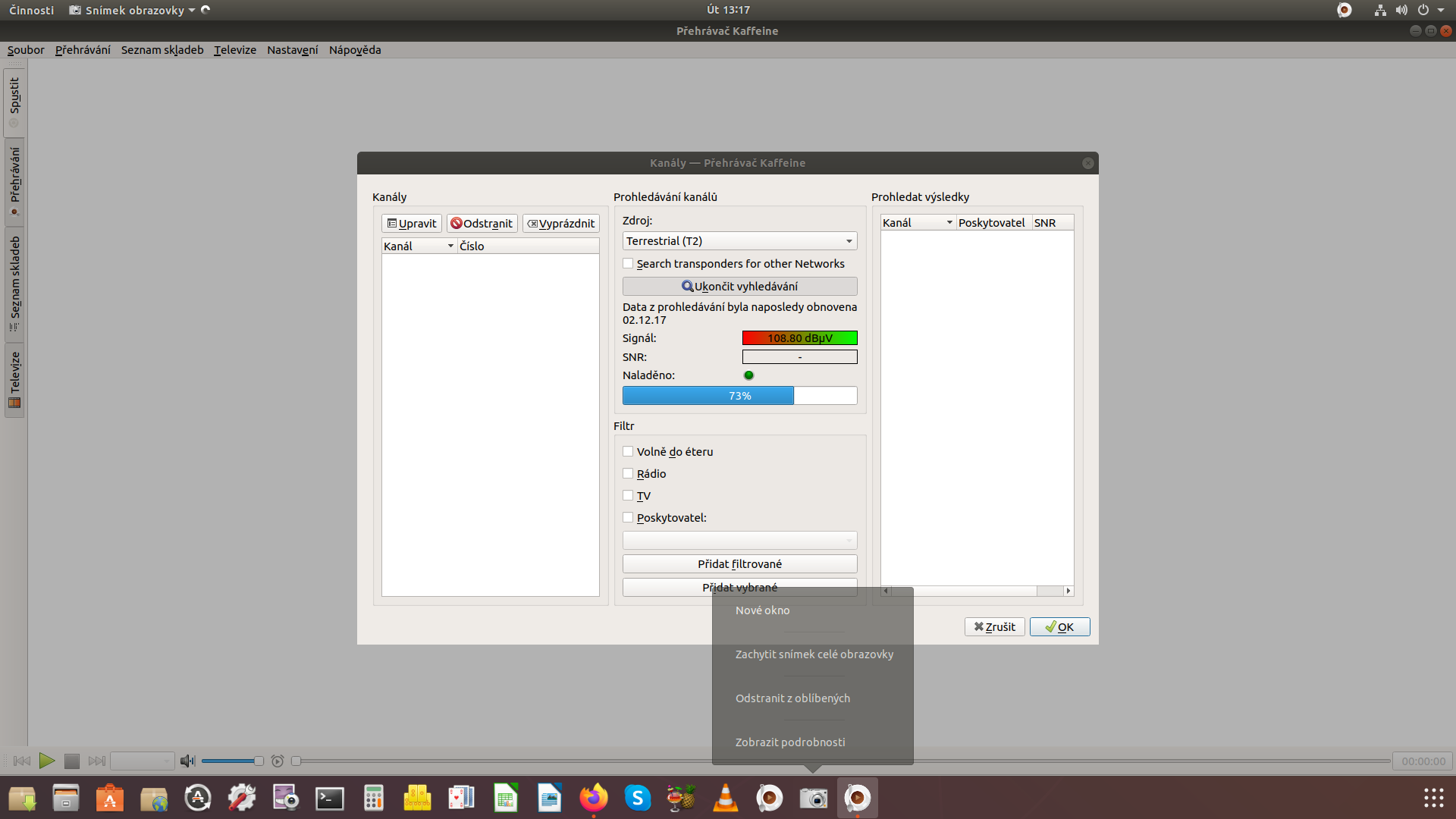Select Zachytit snímek celé obrazovky

pyautogui.click(x=814, y=654)
